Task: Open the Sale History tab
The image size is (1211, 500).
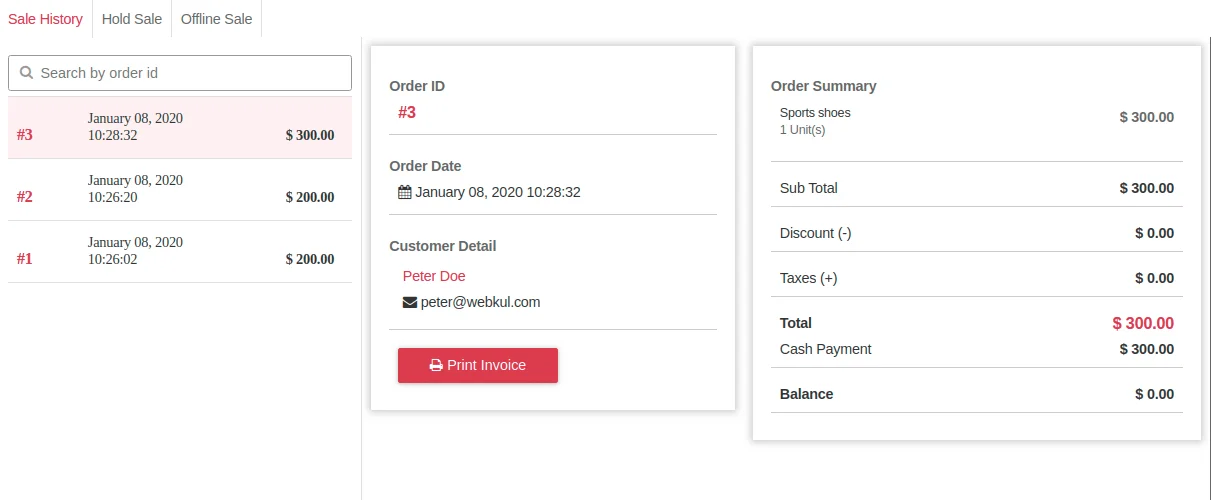Action: click(45, 19)
